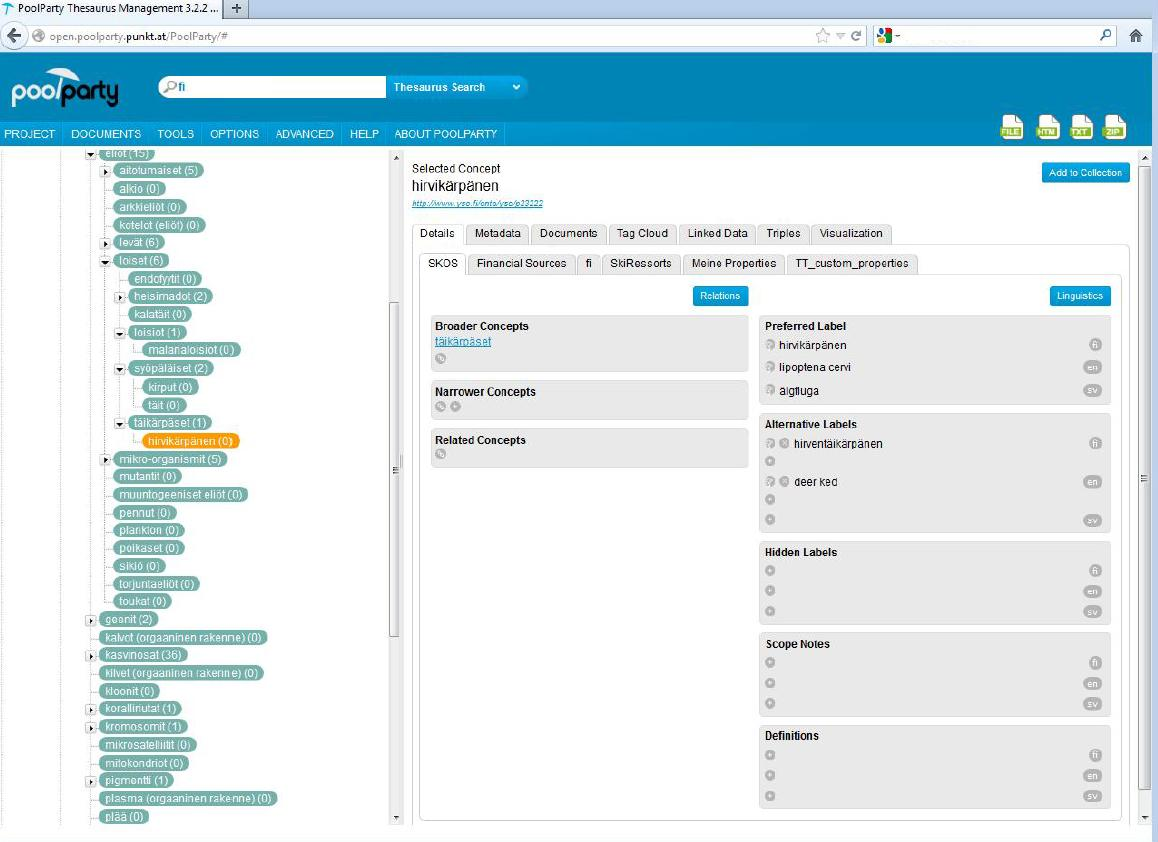Click the TXT export icon
Image resolution: width=1158 pixels, height=842 pixels.
[1081, 127]
